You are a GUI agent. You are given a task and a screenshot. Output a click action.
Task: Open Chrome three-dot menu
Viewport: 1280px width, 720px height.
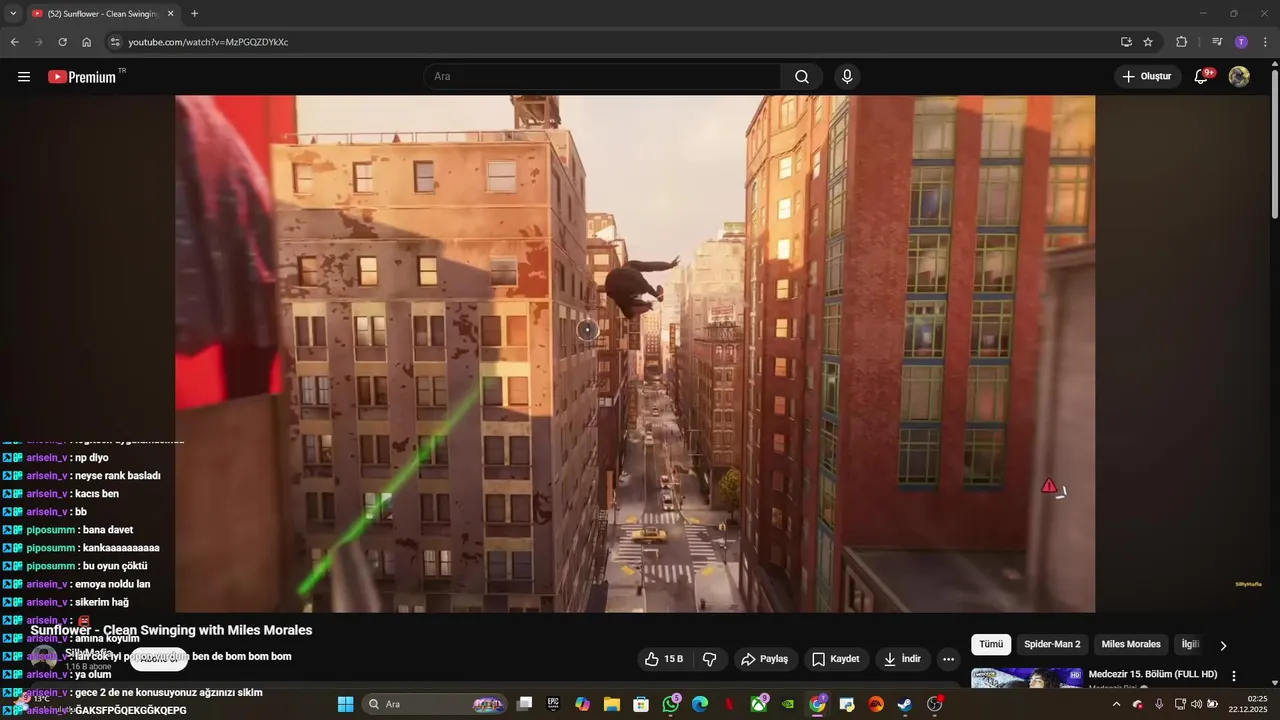click(x=1264, y=42)
